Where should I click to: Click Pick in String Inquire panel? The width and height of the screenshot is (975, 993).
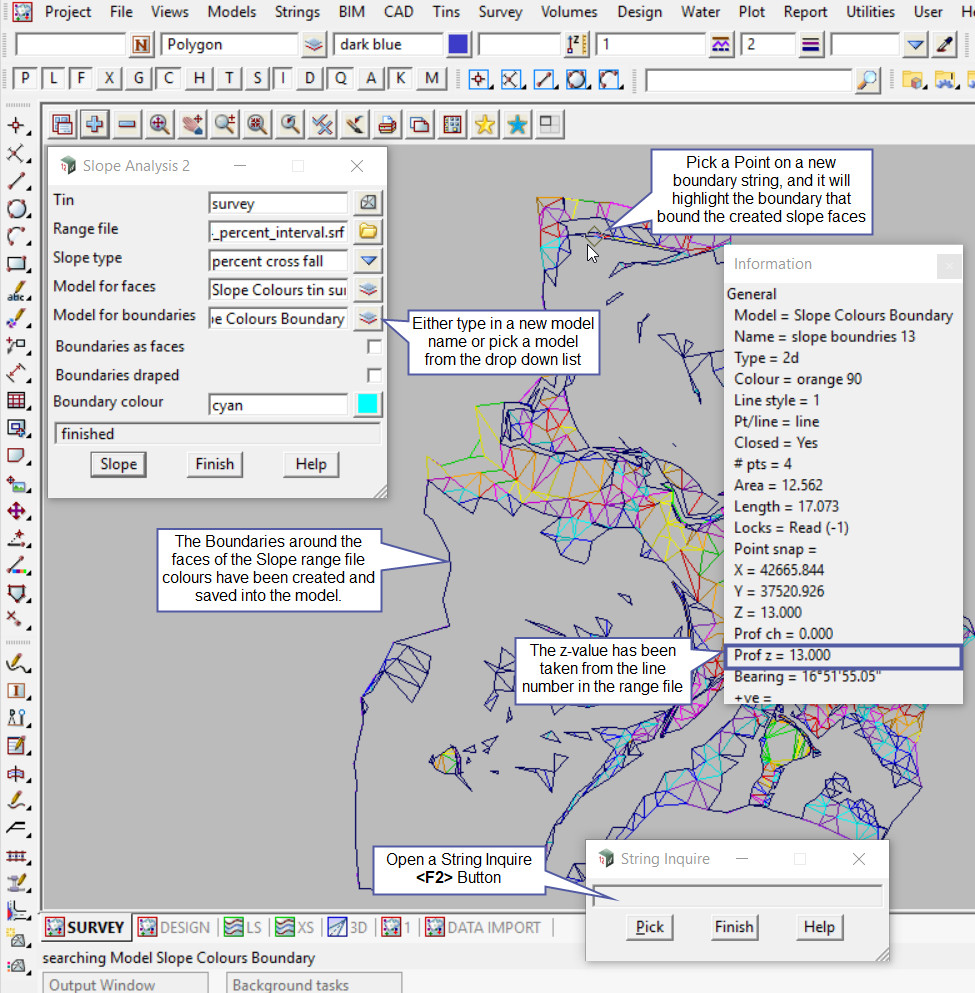650,927
